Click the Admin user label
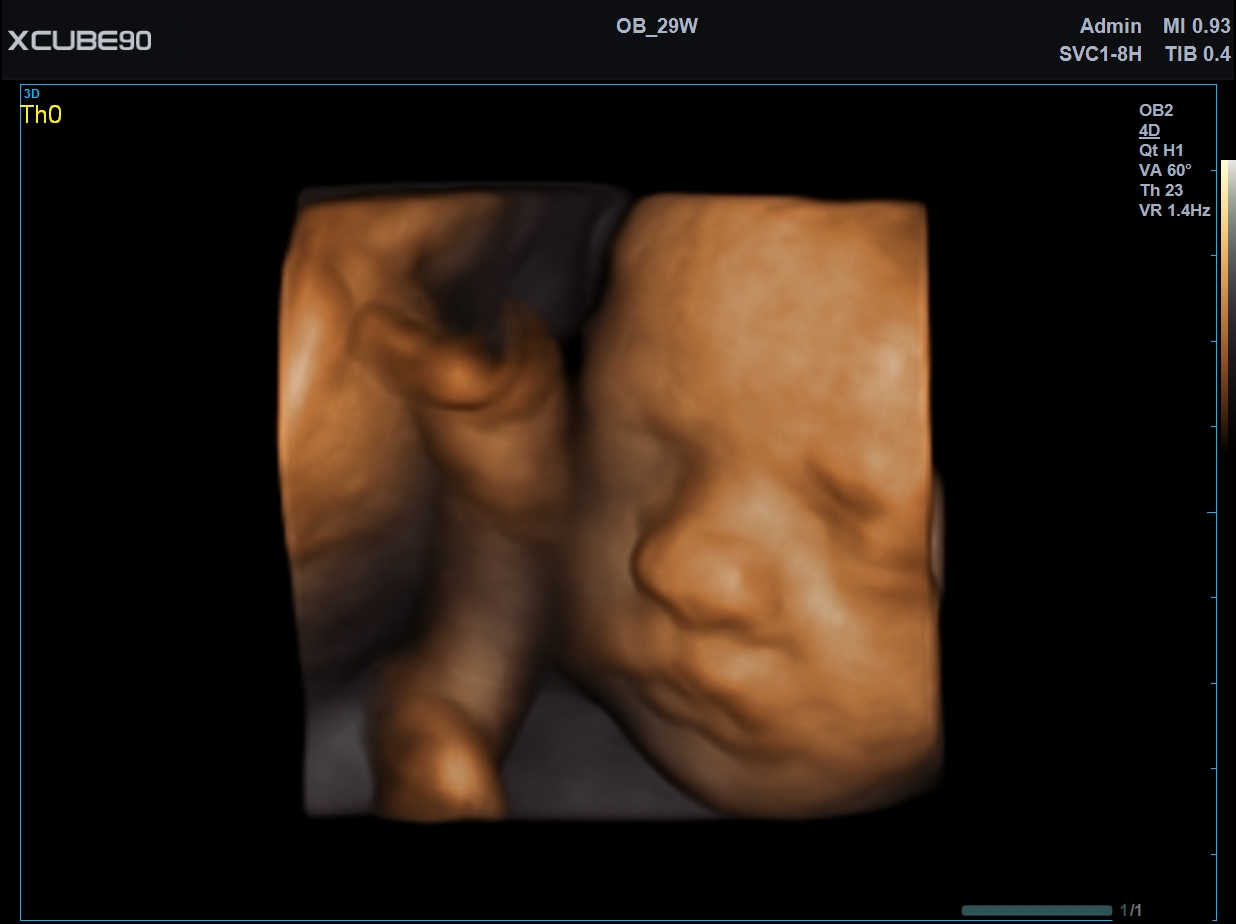Image resolution: width=1236 pixels, height=924 pixels. point(1110,27)
